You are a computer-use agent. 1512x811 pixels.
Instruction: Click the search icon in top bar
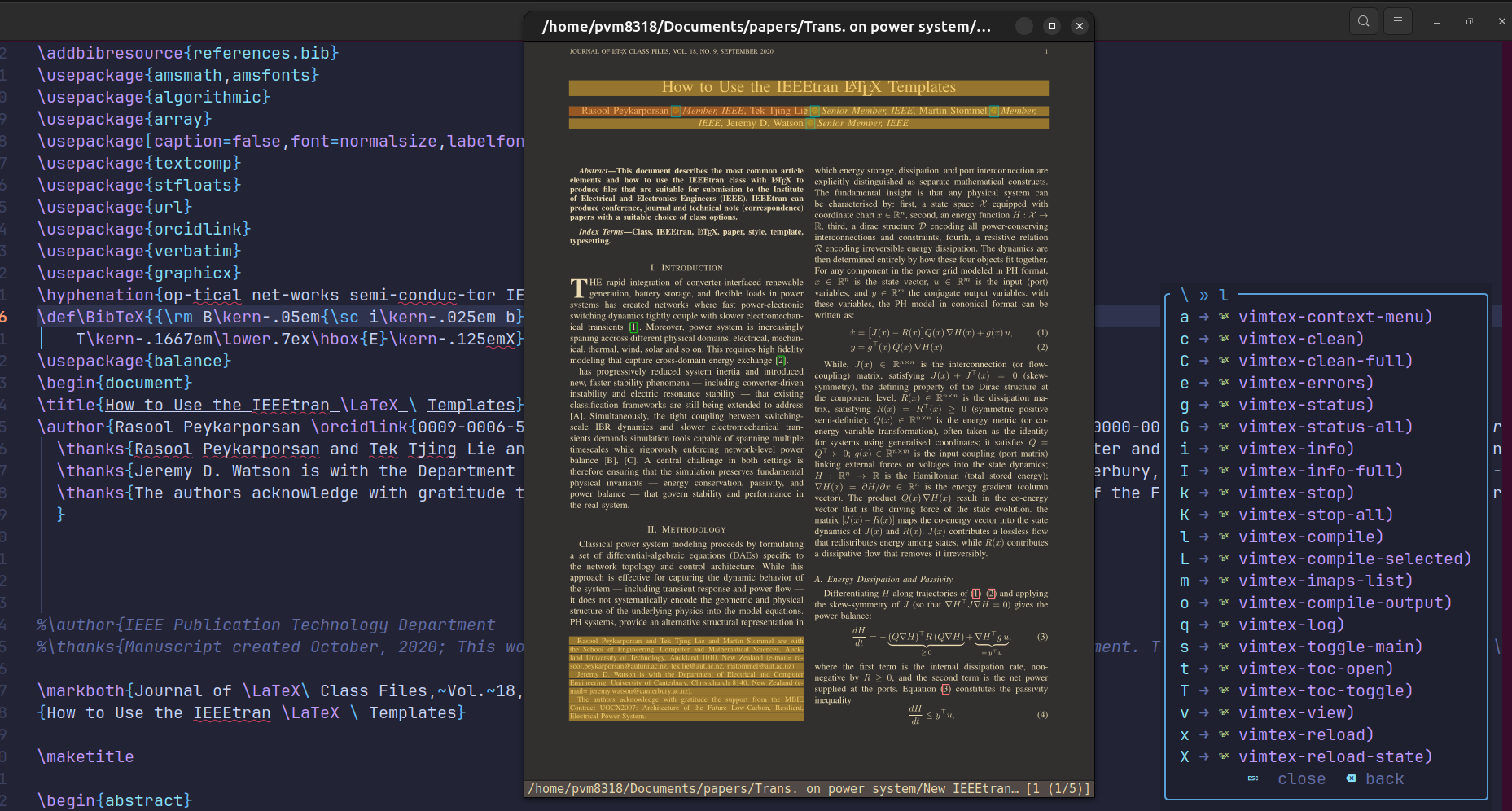pos(1364,21)
